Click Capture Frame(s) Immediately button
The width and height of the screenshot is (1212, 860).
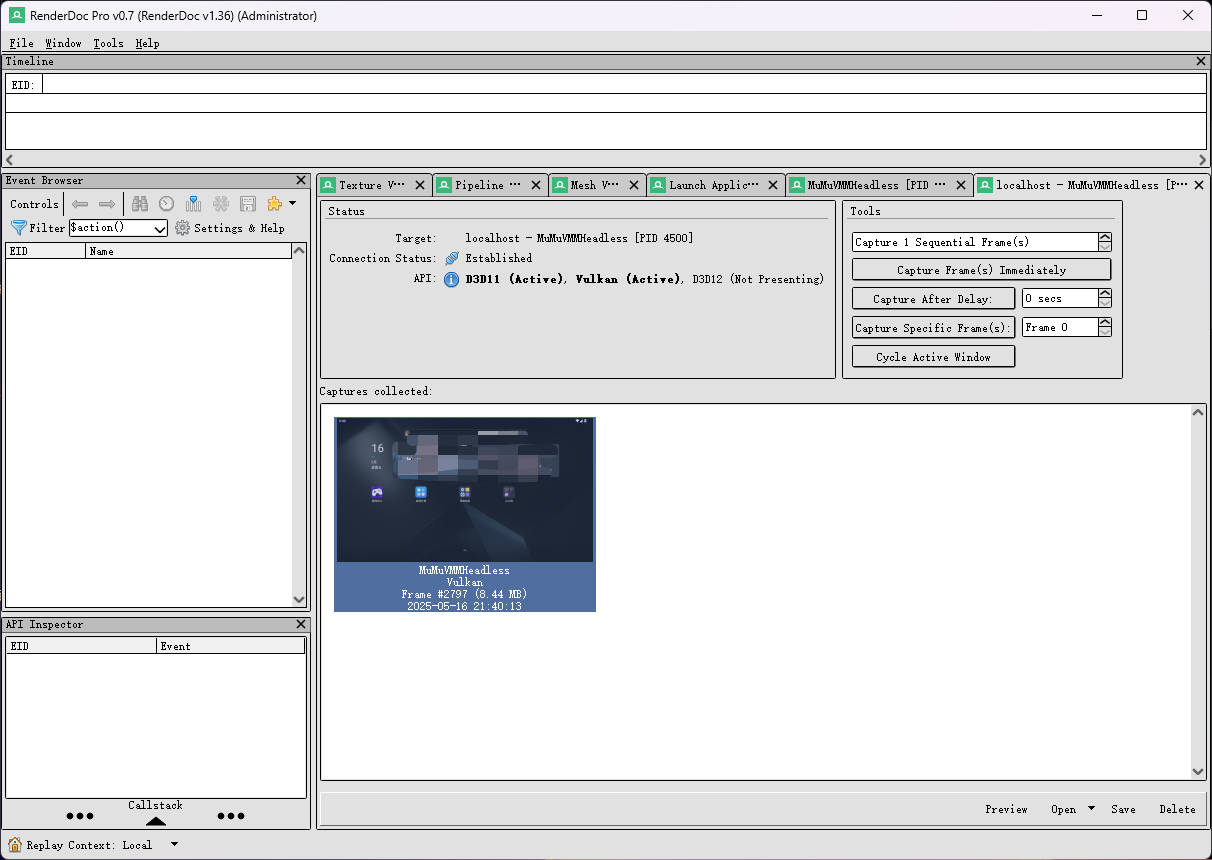click(981, 270)
